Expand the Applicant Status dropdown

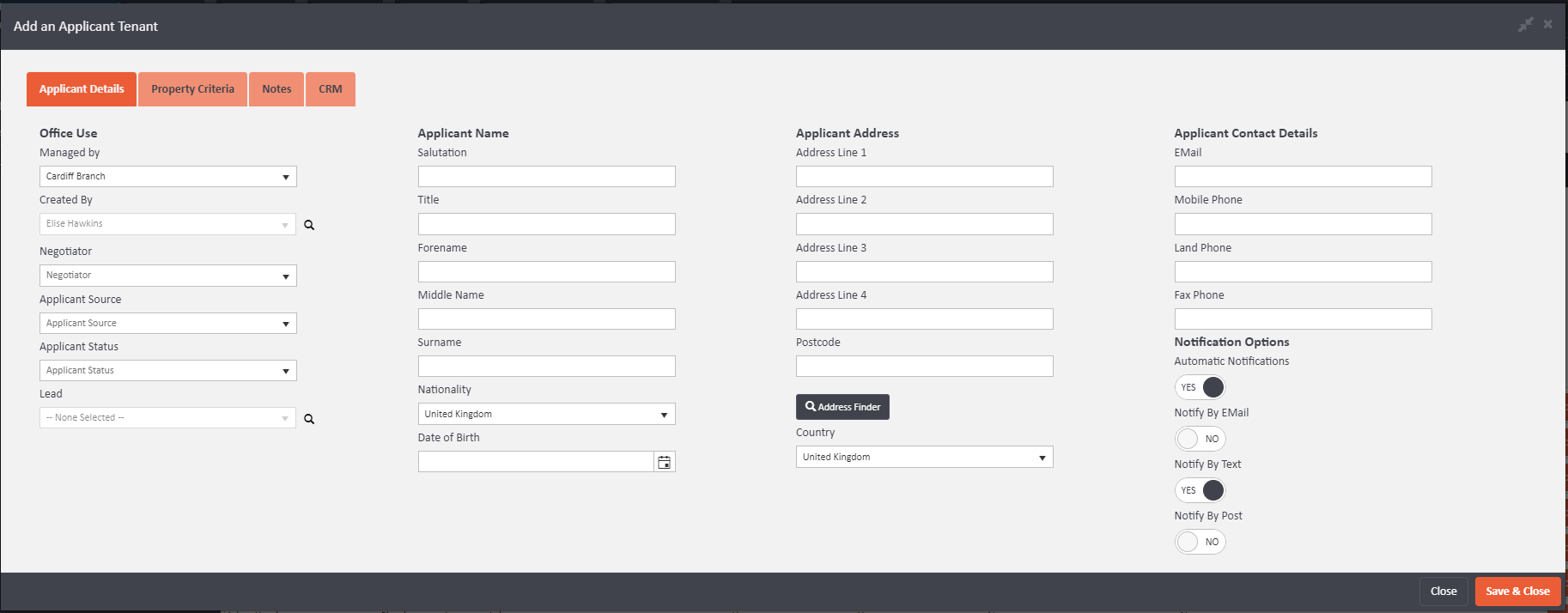click(168, 371)
